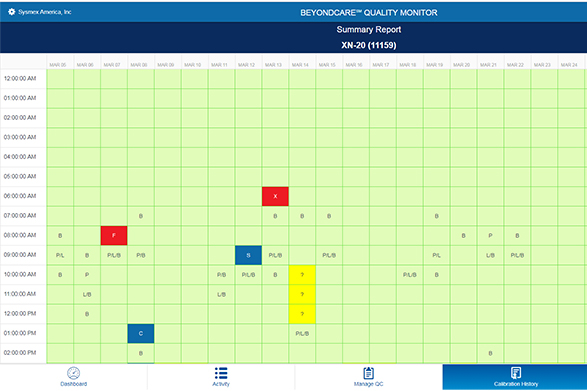Select the blue C cell on MAR 08

(x=141, y=333)
